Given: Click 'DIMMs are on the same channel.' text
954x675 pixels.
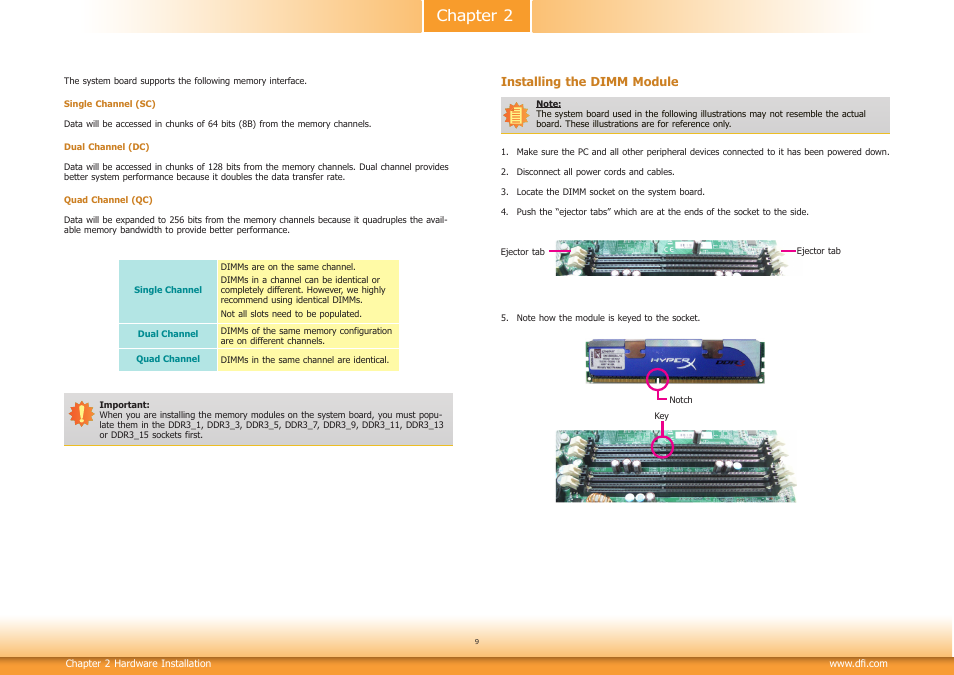Looking at the screenshot, I should point(288,267).
